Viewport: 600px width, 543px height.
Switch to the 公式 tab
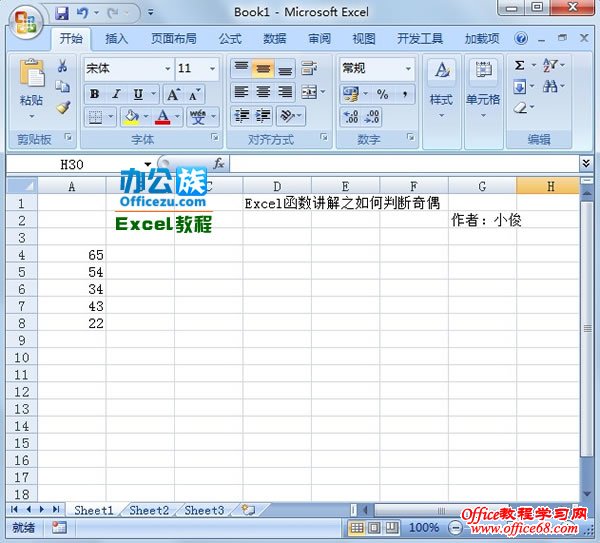(230, 39)
